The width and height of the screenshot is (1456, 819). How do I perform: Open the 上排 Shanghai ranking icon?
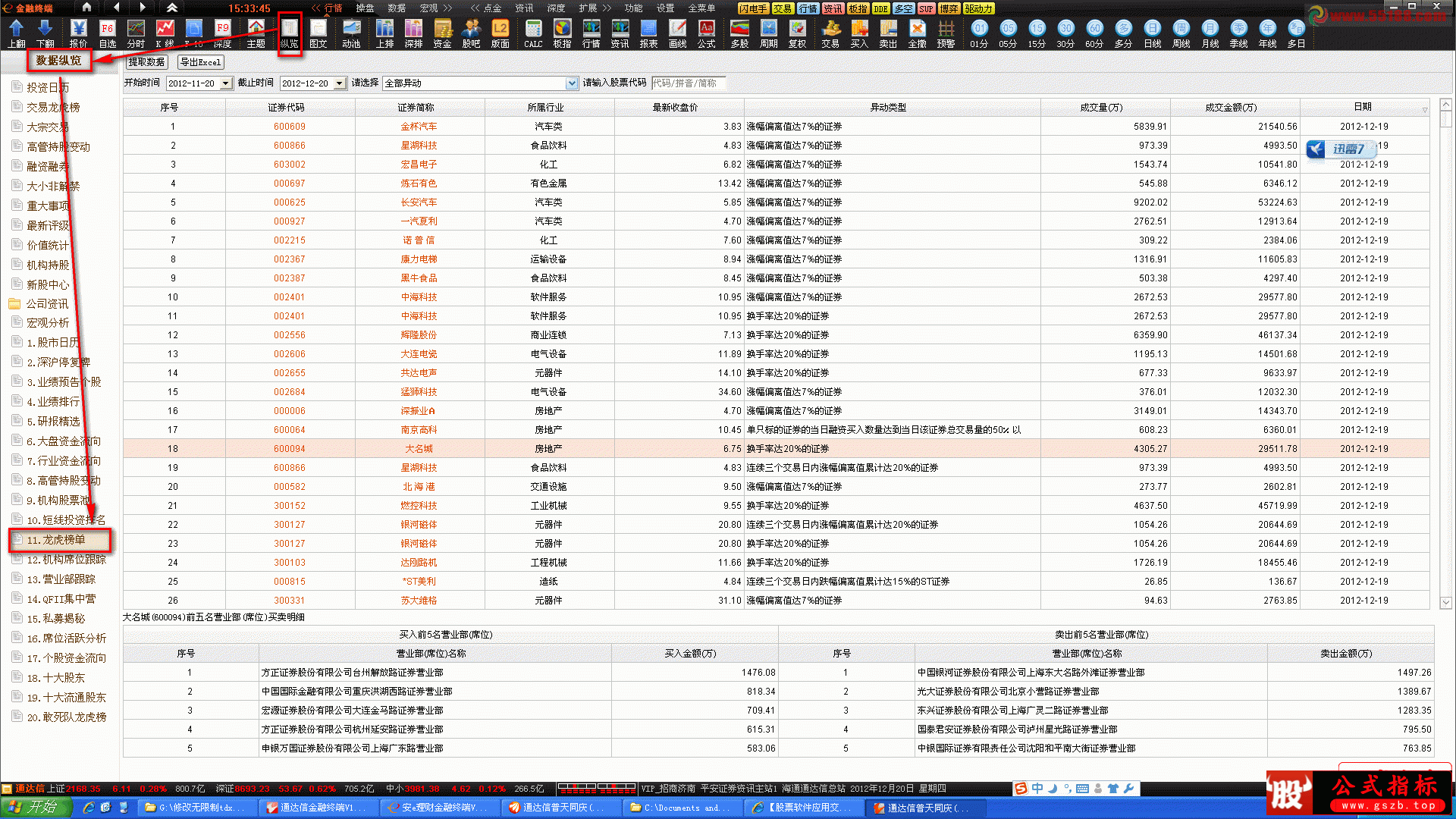(x=385, y=33)
